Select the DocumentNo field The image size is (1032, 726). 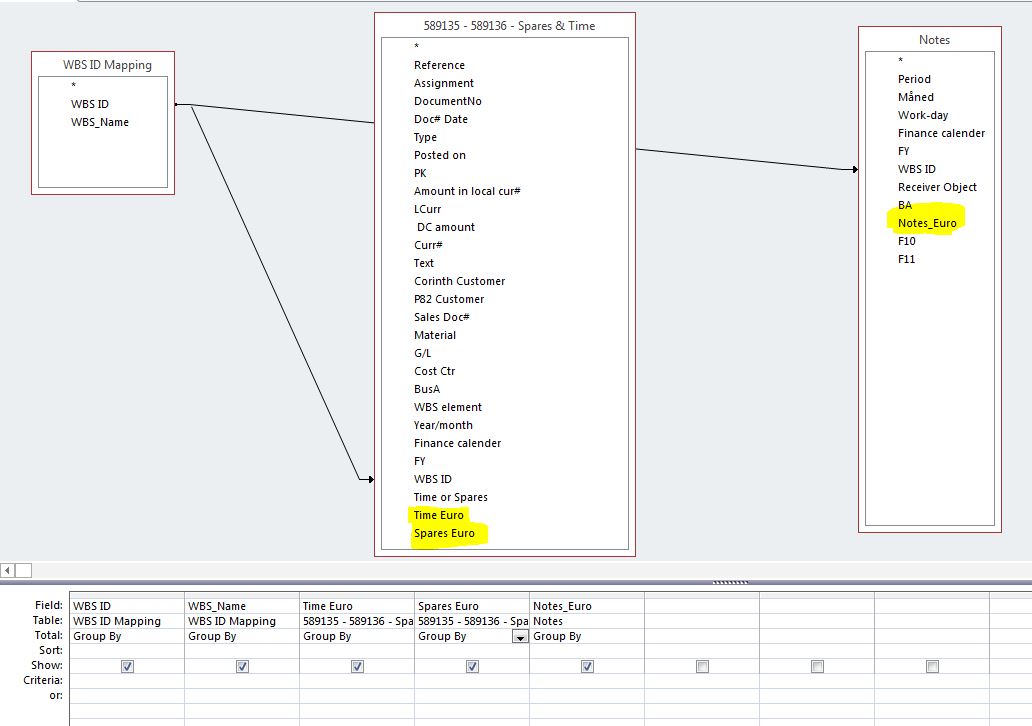448,101
